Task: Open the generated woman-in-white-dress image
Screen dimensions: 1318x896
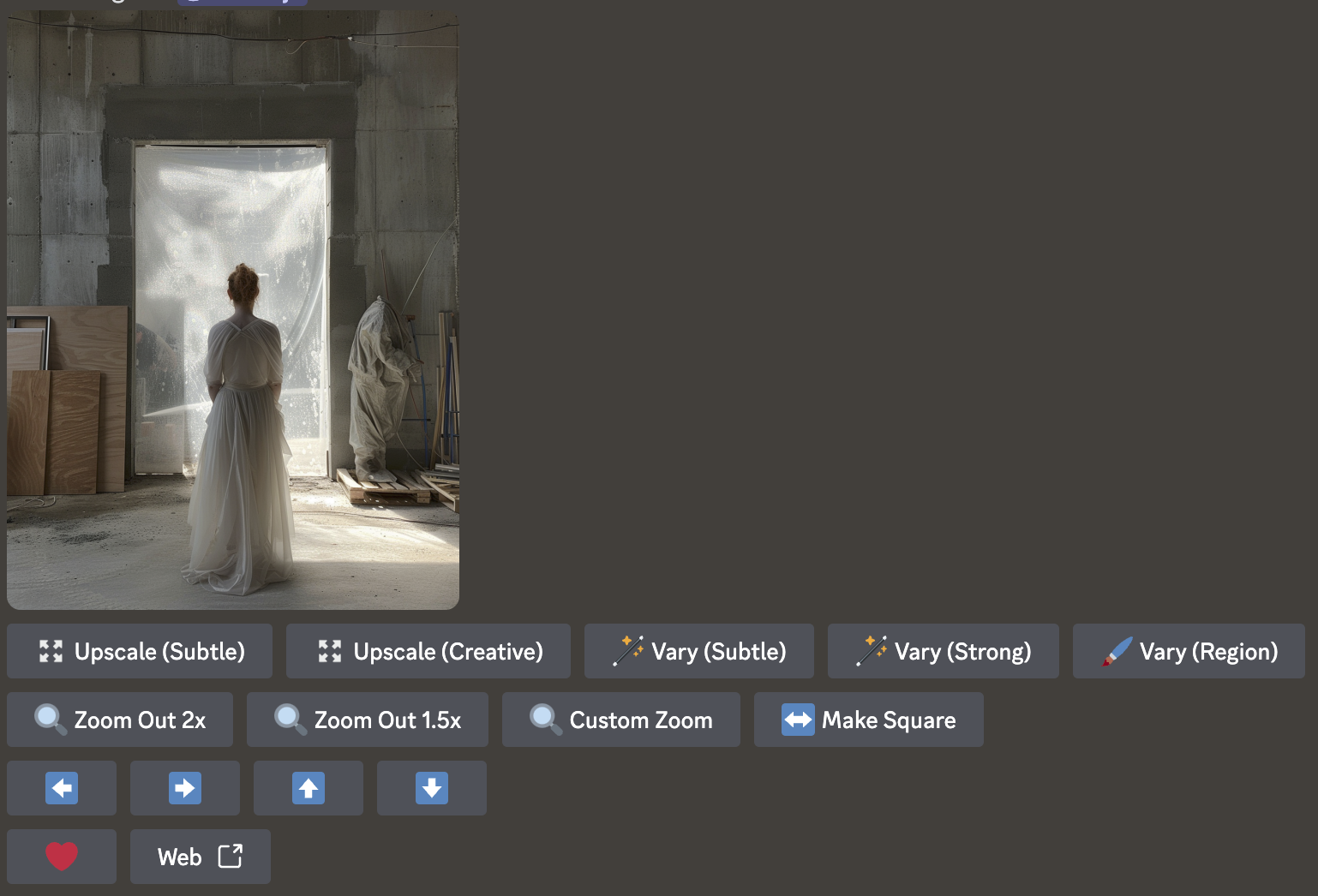Action: point(233,308)
